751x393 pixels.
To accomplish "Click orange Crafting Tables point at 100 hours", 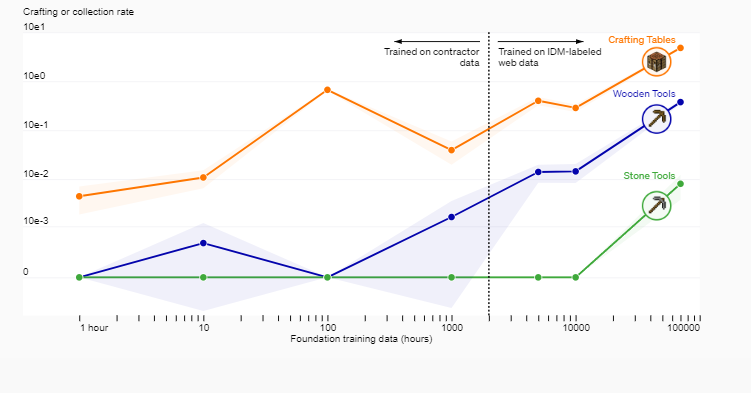I will tap(327, 90).
